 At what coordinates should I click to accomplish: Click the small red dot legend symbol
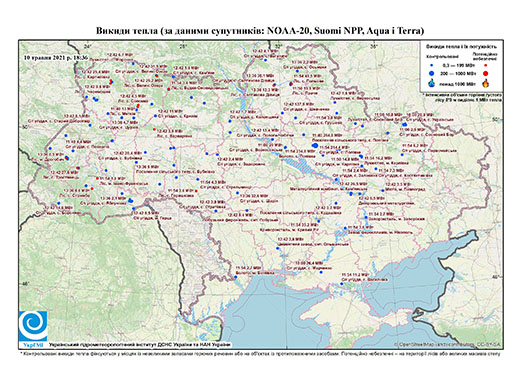tap(486, 66)
